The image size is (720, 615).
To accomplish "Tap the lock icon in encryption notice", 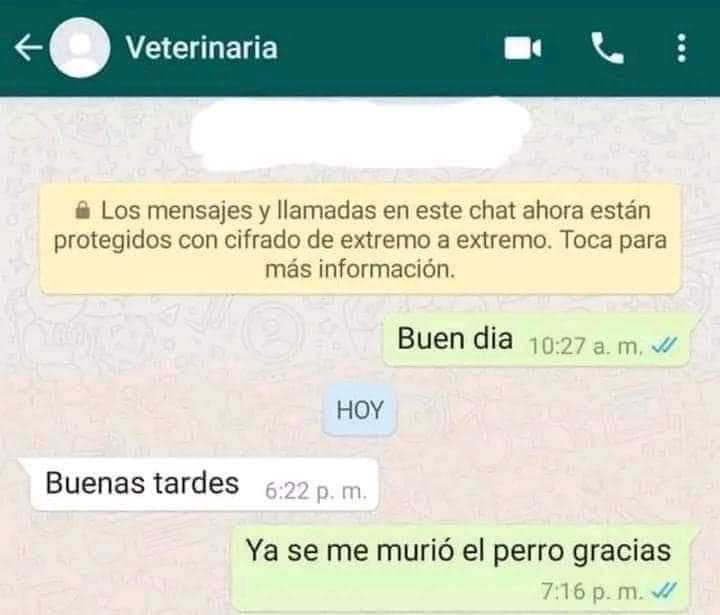I will click(x=83, y=210).
